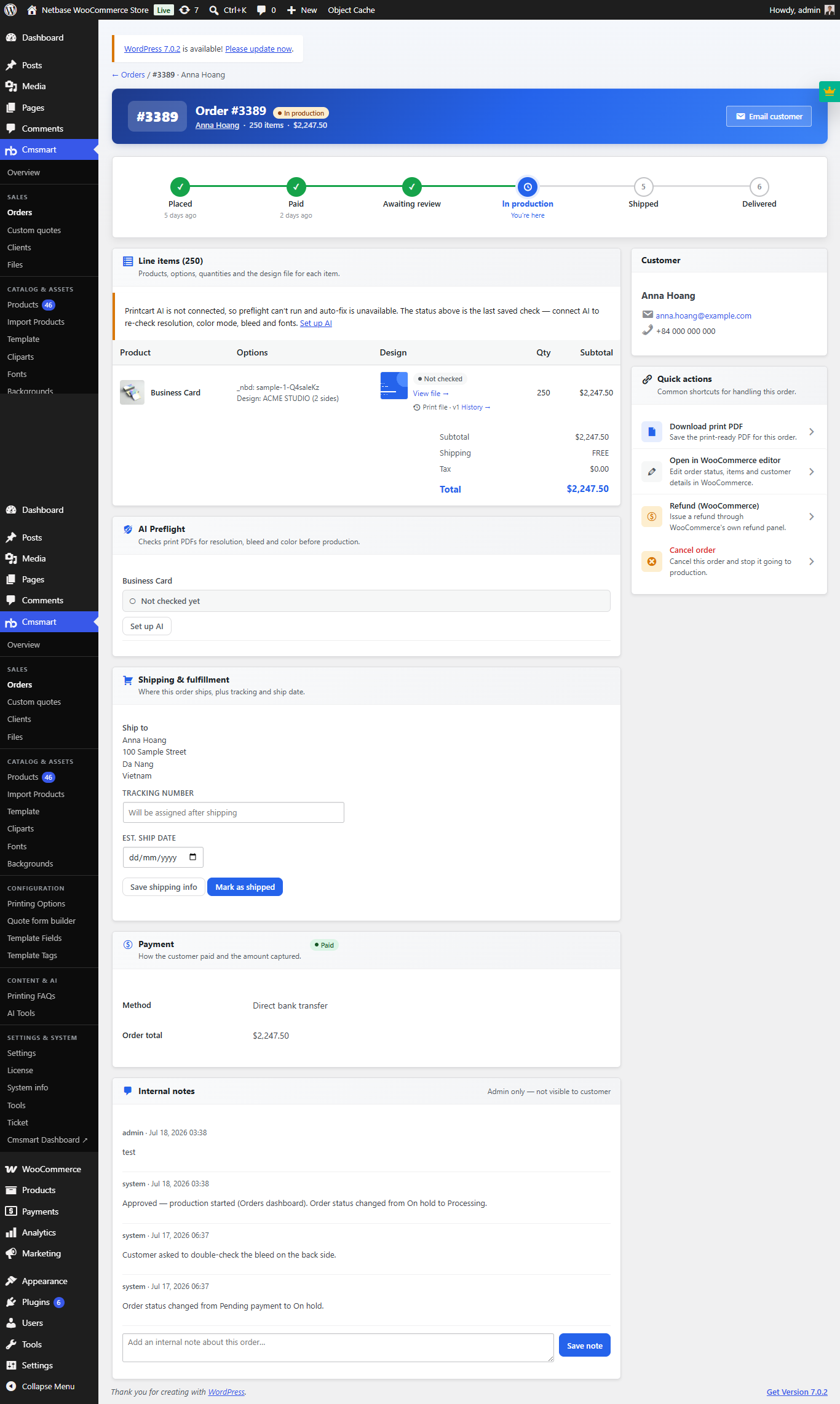
Task: Expand the Open in WooCommerce editor chevron
Action: [x=812, y=472]
